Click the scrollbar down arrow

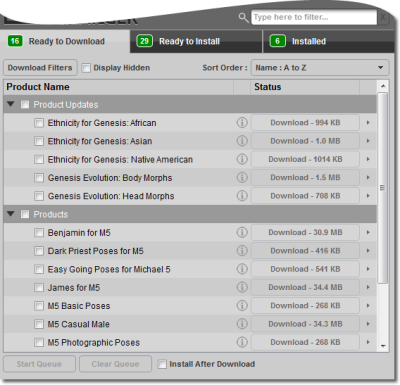tap(383, 346)
